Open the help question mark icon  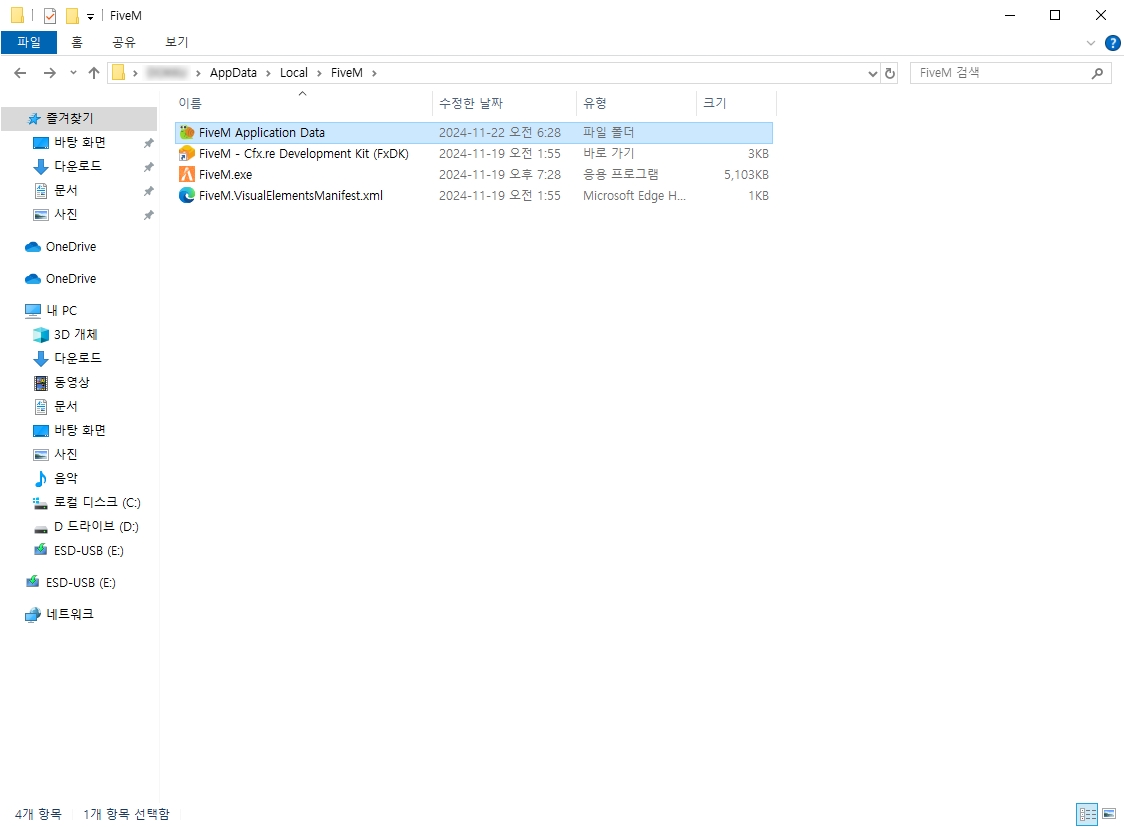tap(1112, 43)
